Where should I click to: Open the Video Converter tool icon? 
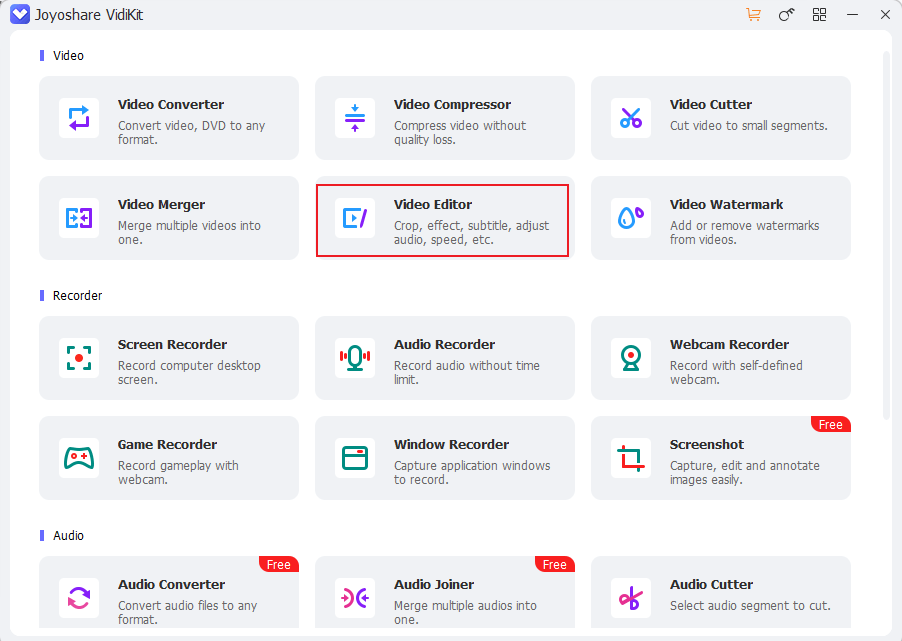pos(79,118)
